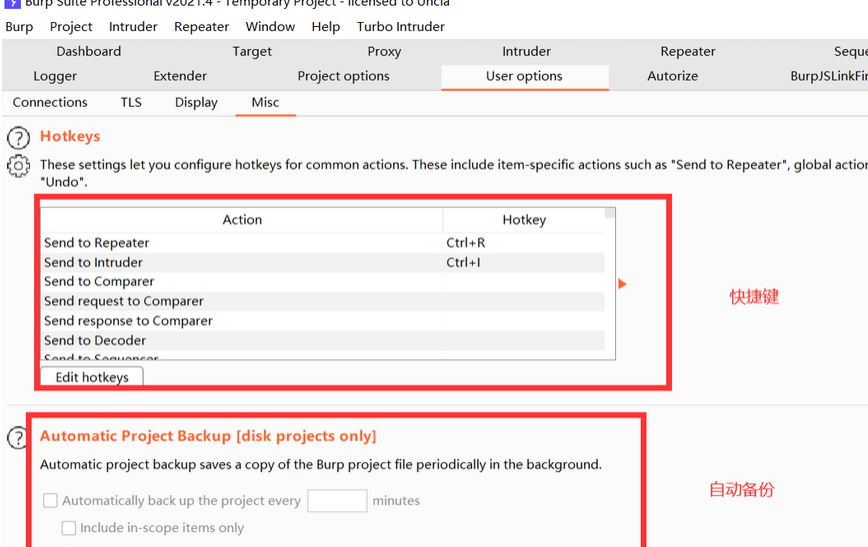The height and width of the screenshot is (547, 868).
Task: Select the Send to Decoder row
Action: click(323, 340)
